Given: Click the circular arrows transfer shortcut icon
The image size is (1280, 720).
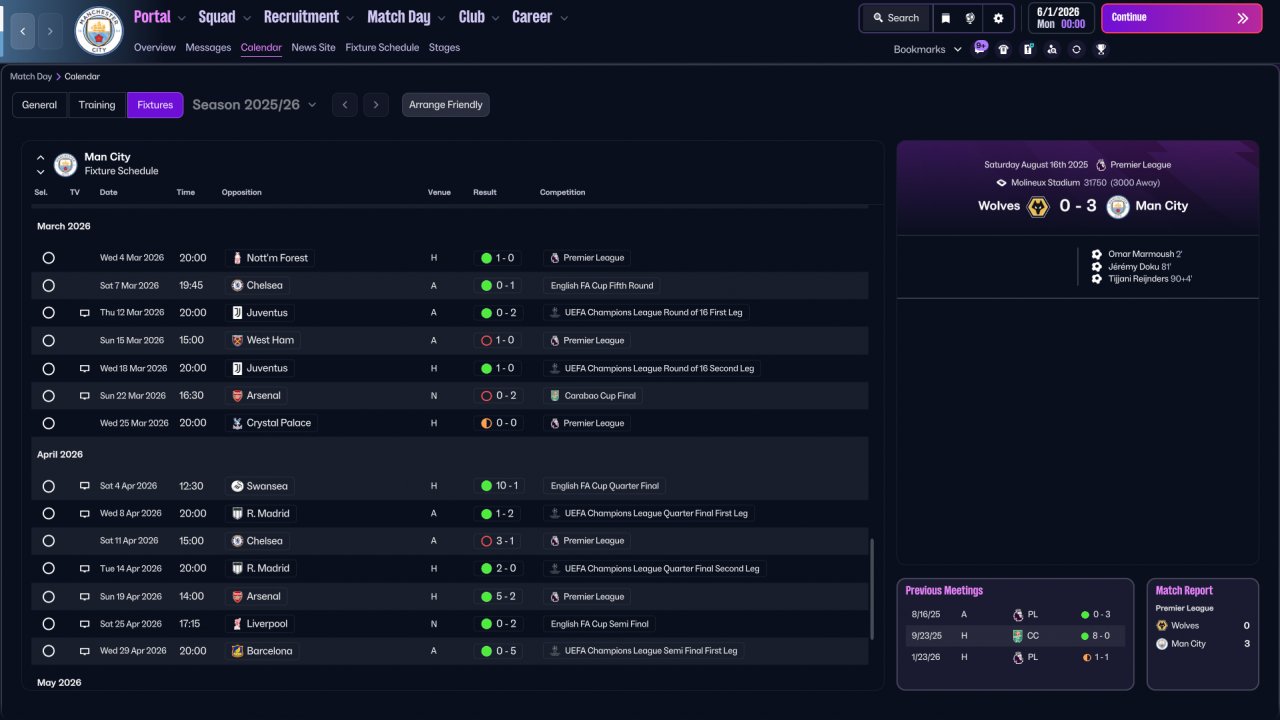Looking at the screenshot, I should pyautogui.click(x=1076, y=49).
